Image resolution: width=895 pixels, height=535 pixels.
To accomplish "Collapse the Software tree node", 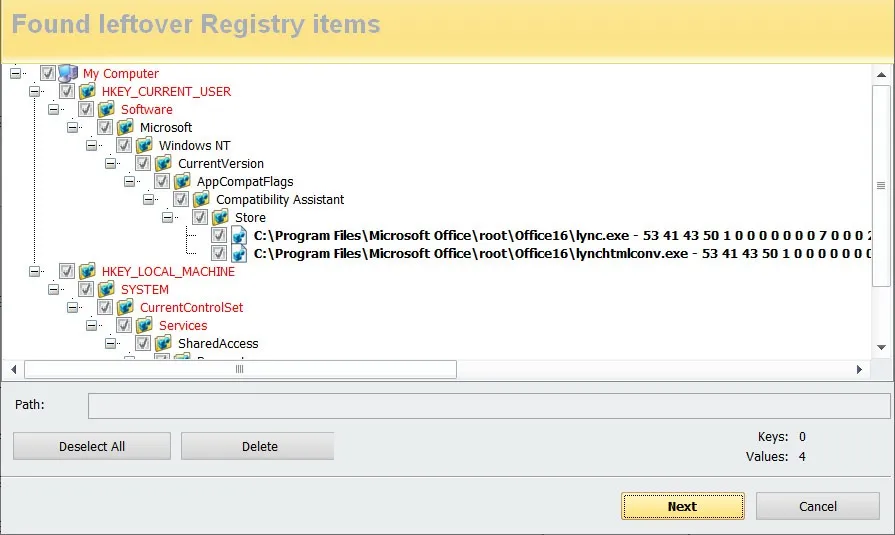I will tap(54, 109).
